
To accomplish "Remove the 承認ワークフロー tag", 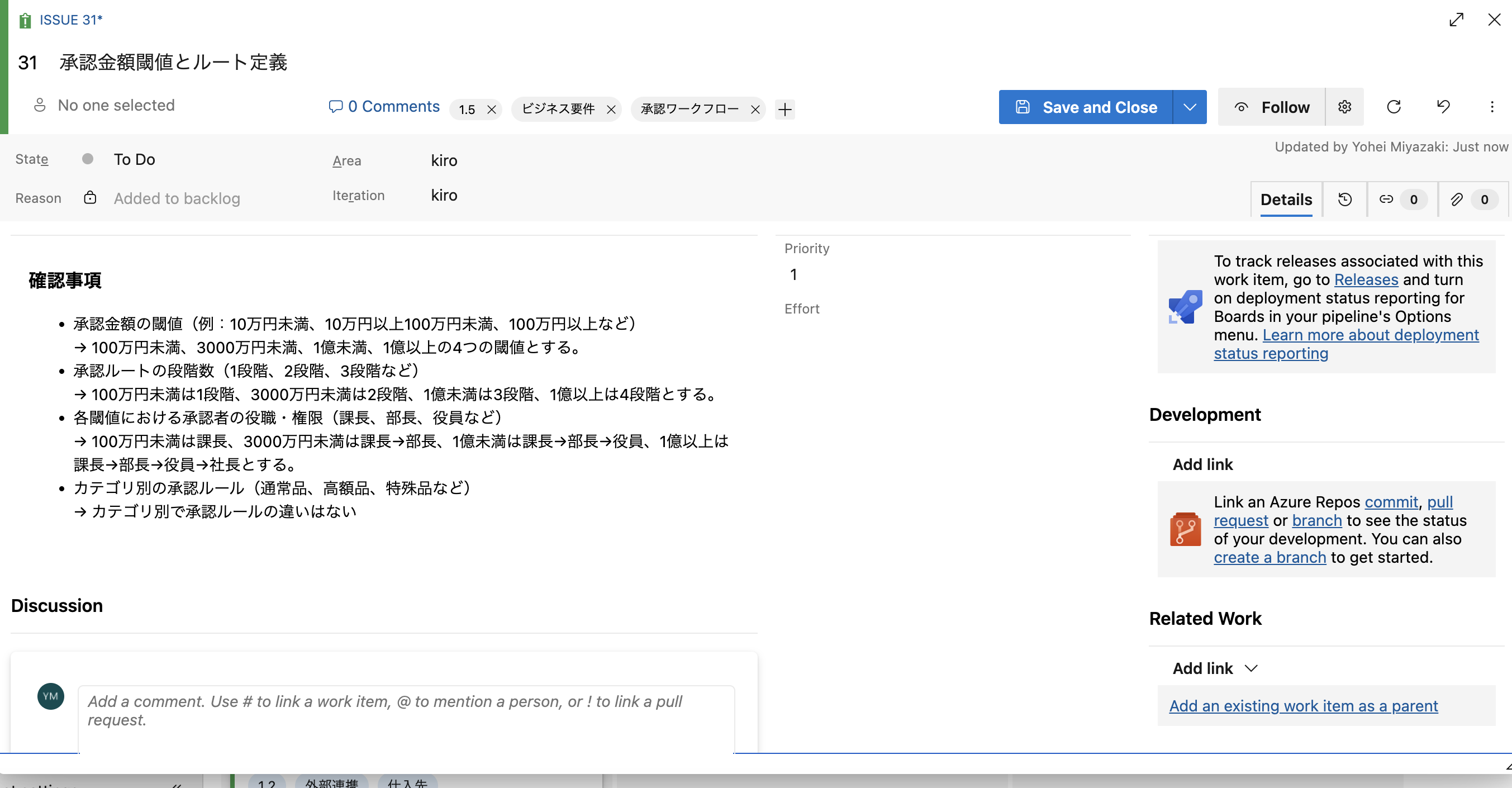I will tap(755, 110).
